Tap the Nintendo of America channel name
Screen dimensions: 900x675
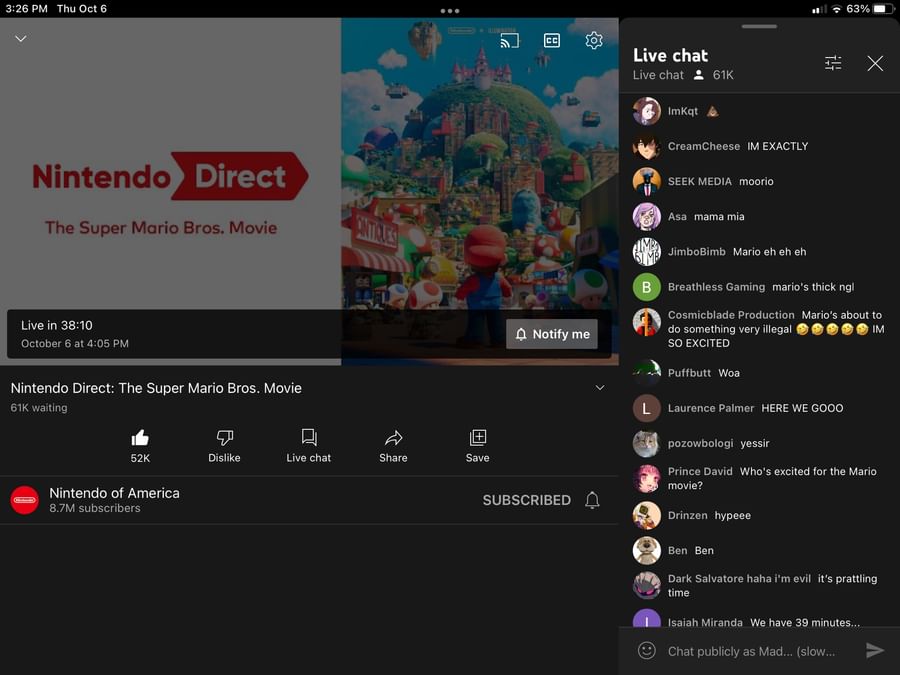coord(114,493)
